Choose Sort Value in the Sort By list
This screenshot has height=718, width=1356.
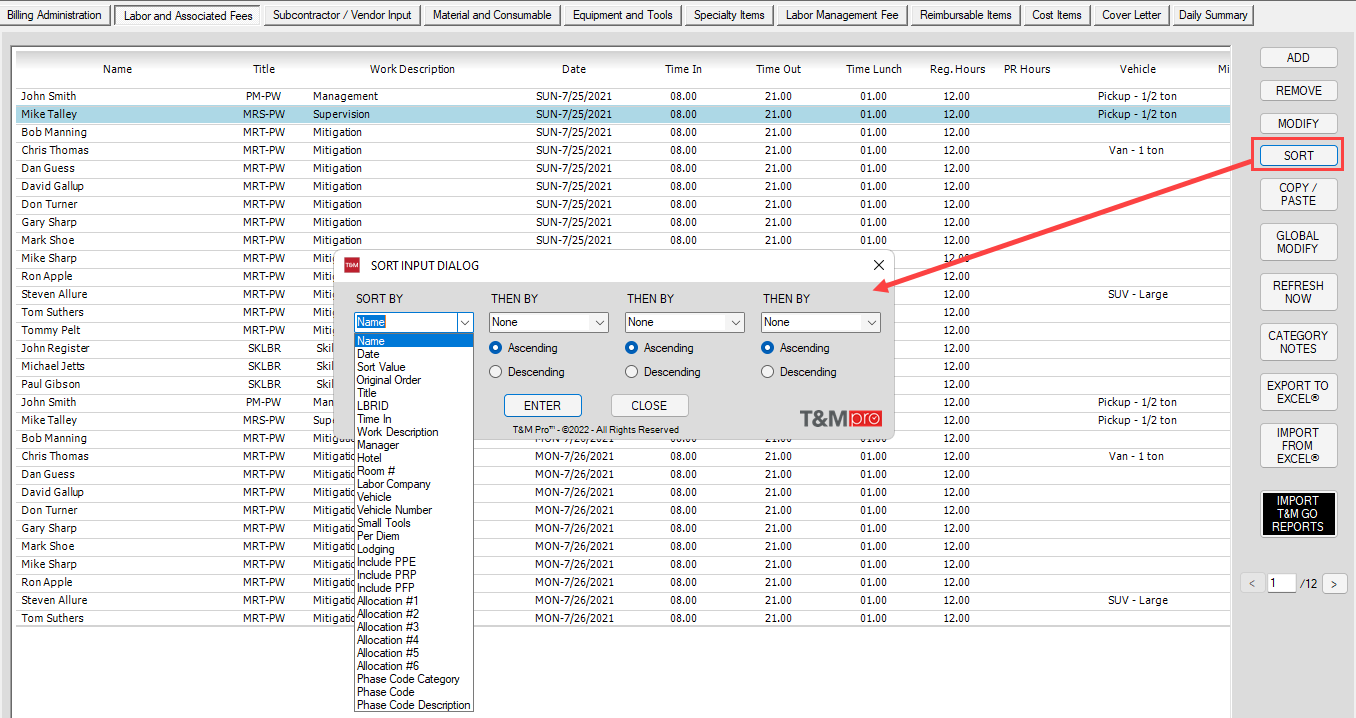[x=414, y=367]
